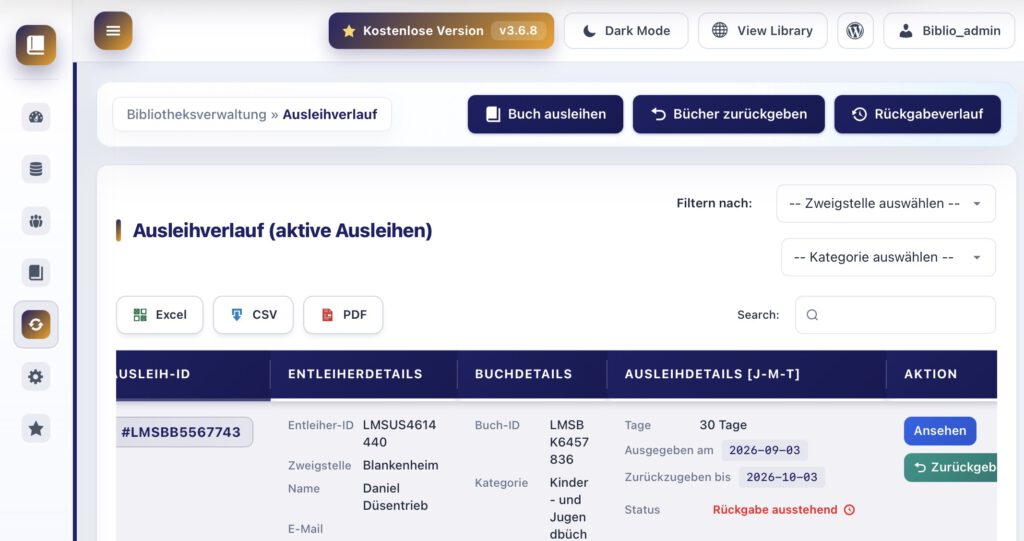Click the Ausleihverlauf (aktive Ausleihen) heading
Viewport: 1024px width, 541px height.
pos(282,231)
